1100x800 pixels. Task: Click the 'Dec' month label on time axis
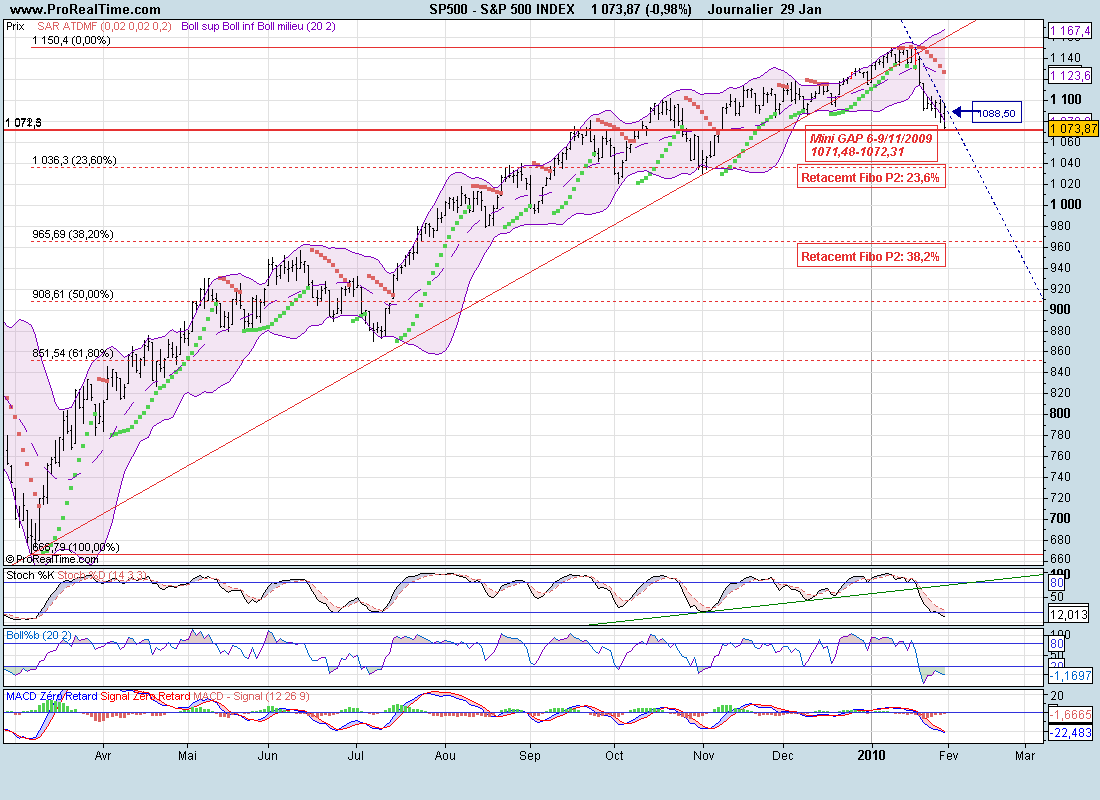783,756
